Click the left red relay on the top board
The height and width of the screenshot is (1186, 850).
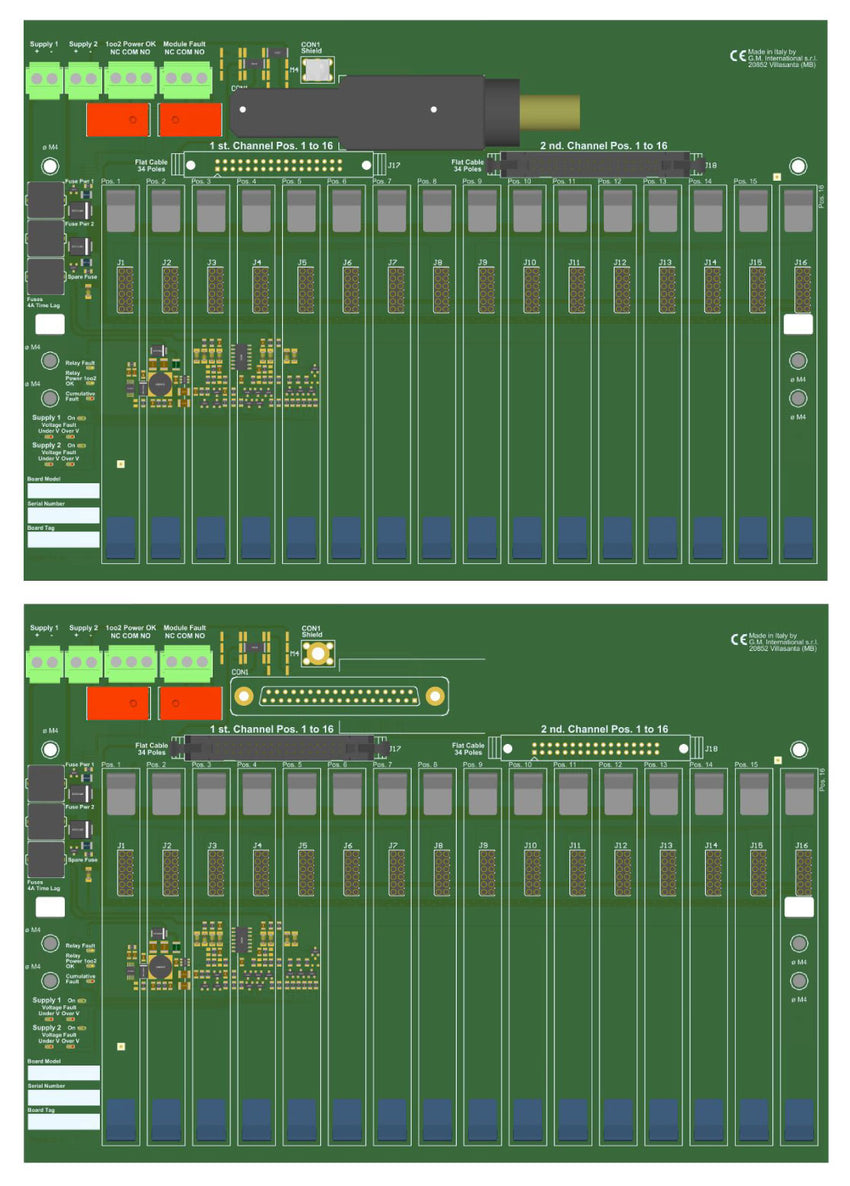(118, 119)
